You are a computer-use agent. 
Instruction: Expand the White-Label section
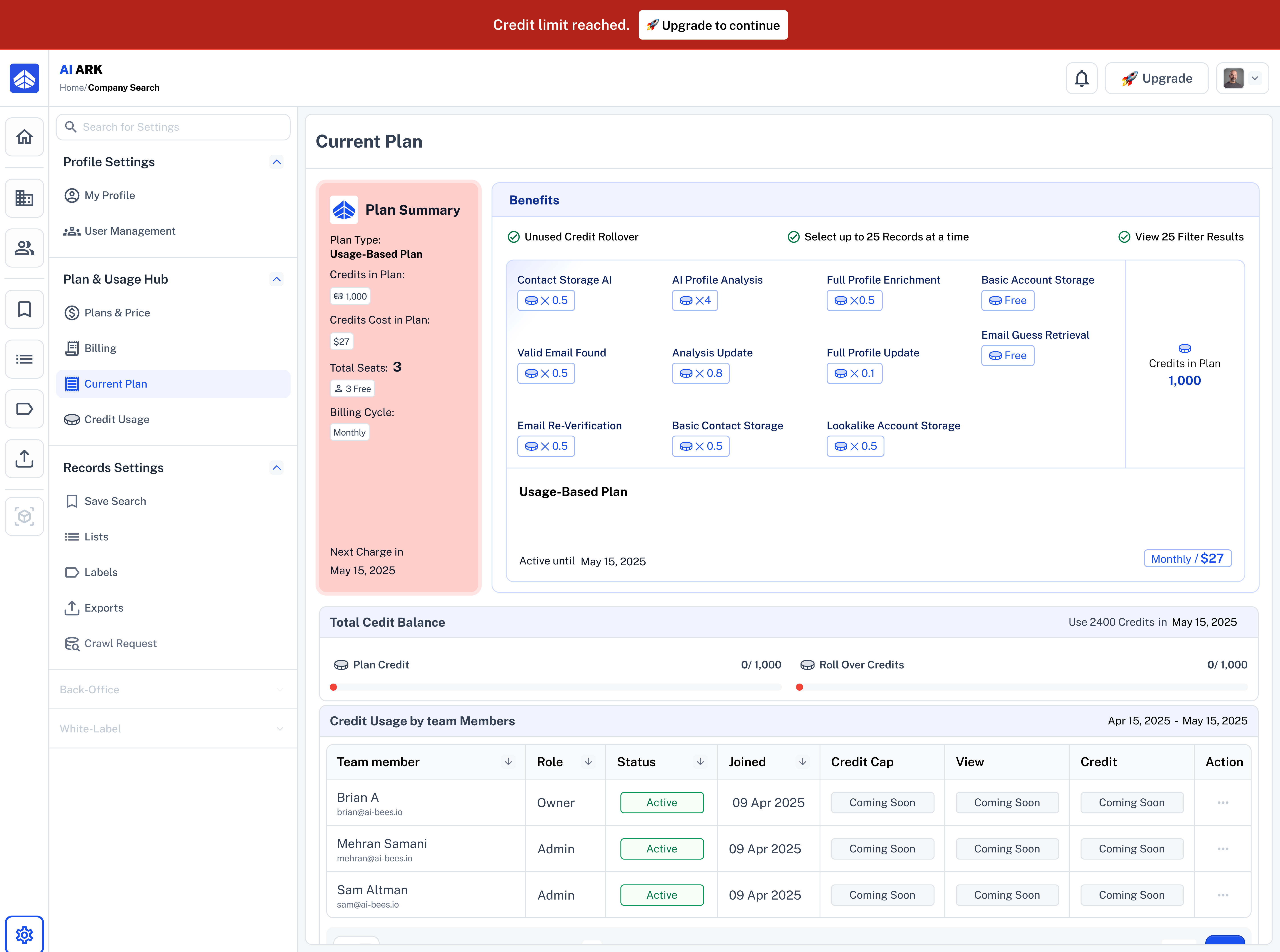pos(173,728)
